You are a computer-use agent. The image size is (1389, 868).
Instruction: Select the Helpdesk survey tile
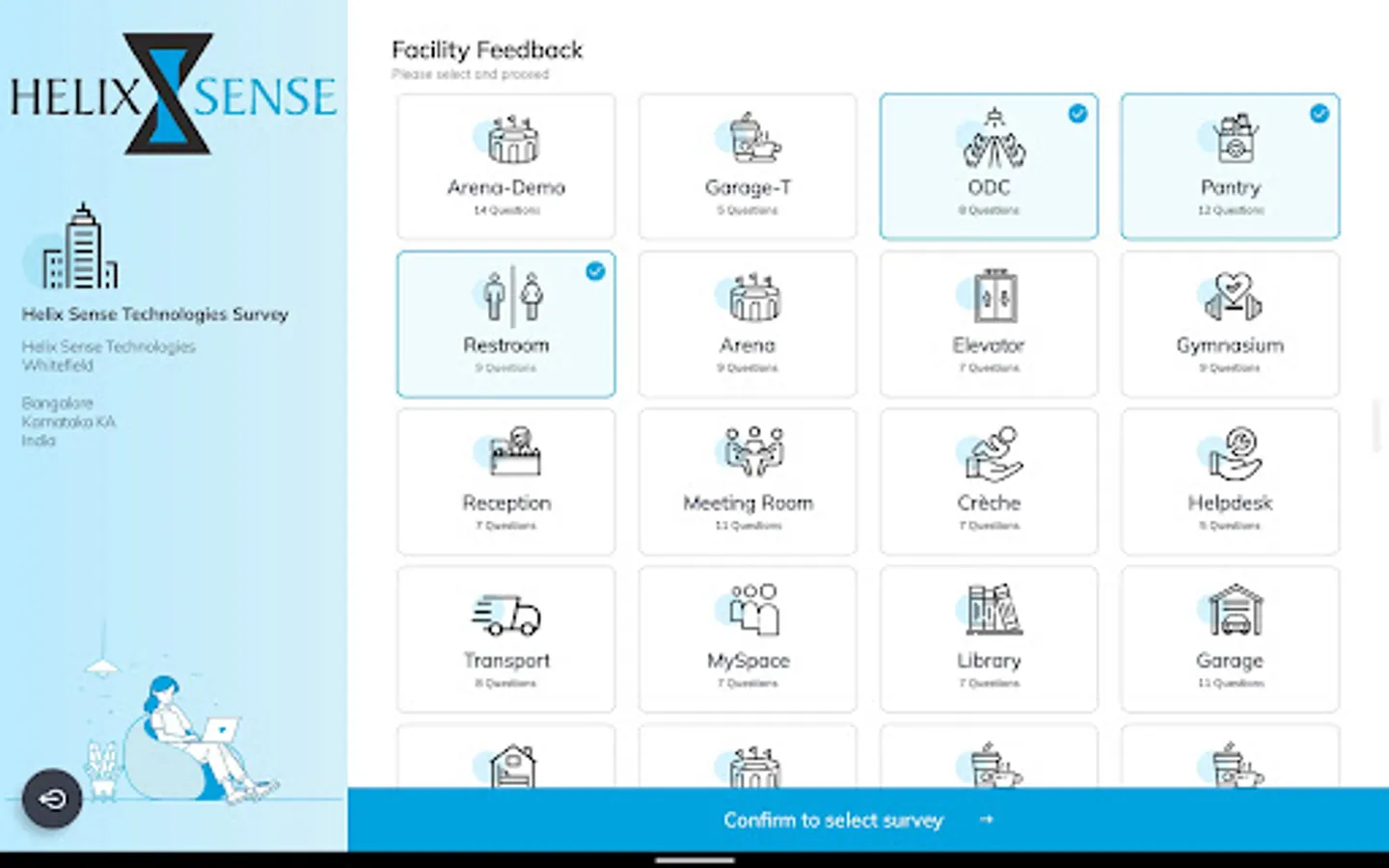coord(1230,481)
